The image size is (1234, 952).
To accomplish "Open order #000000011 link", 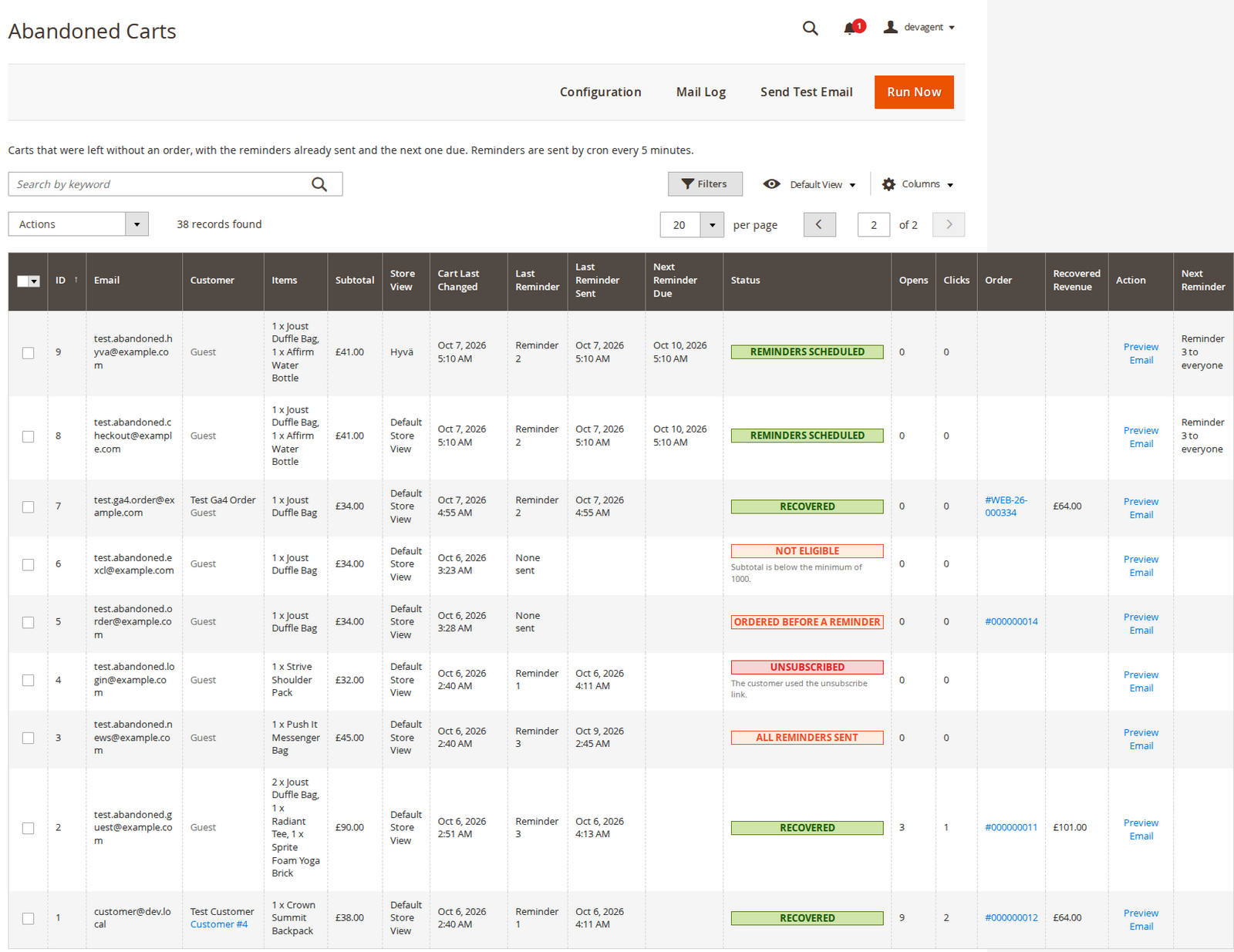I will 1011,828.
